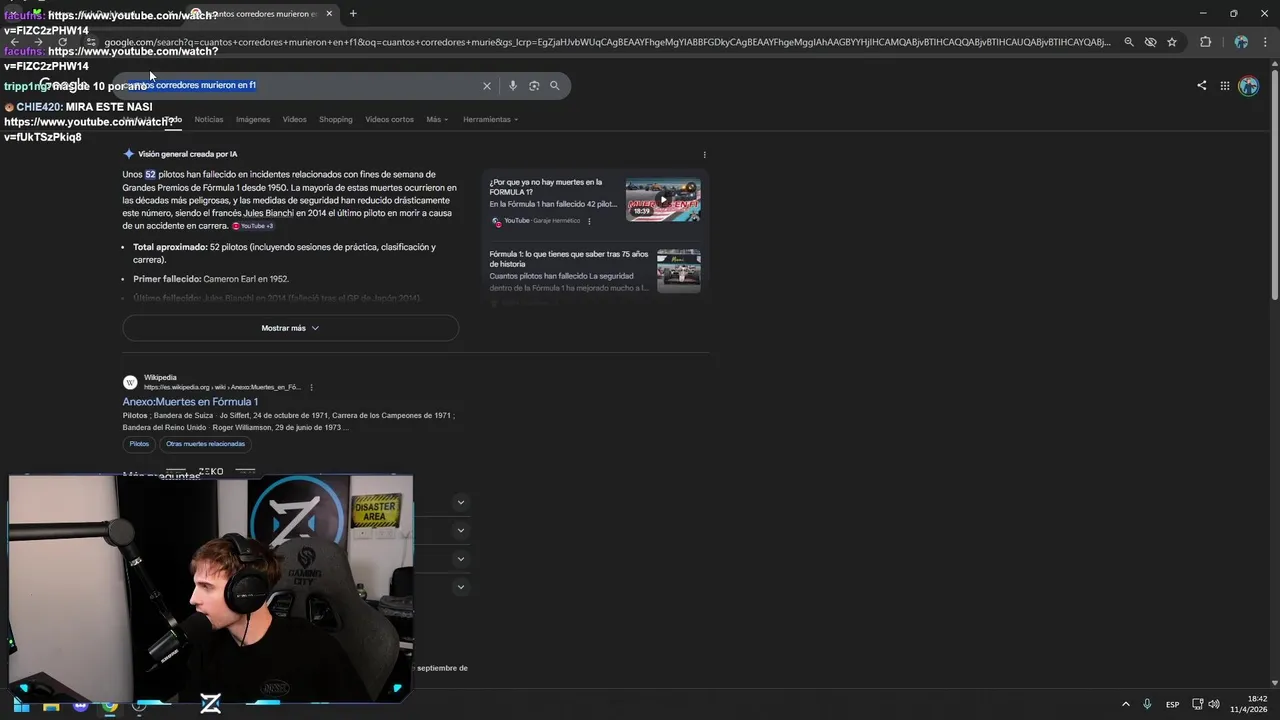Open YouTube video card three-dot menu
This screenshot has height=720, width=1280.
589,221
